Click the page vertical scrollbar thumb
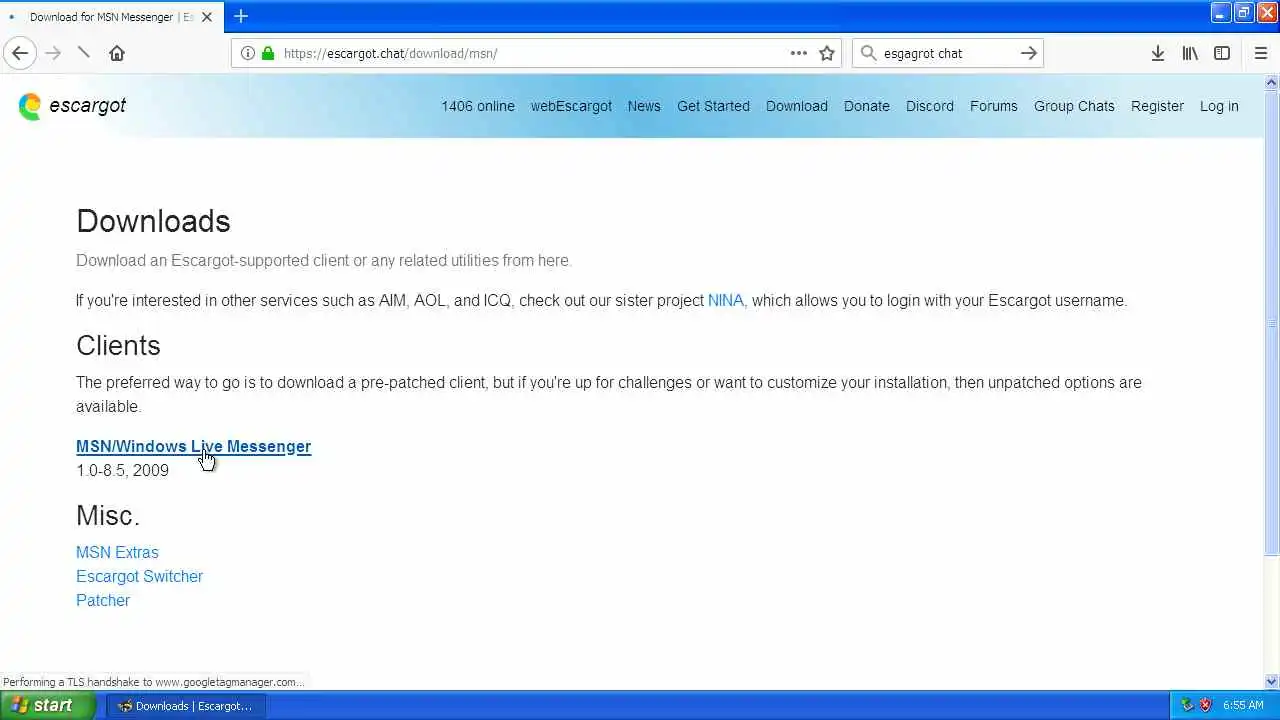The height and width of the screenshot is (720, 1280). point(1272,322)
